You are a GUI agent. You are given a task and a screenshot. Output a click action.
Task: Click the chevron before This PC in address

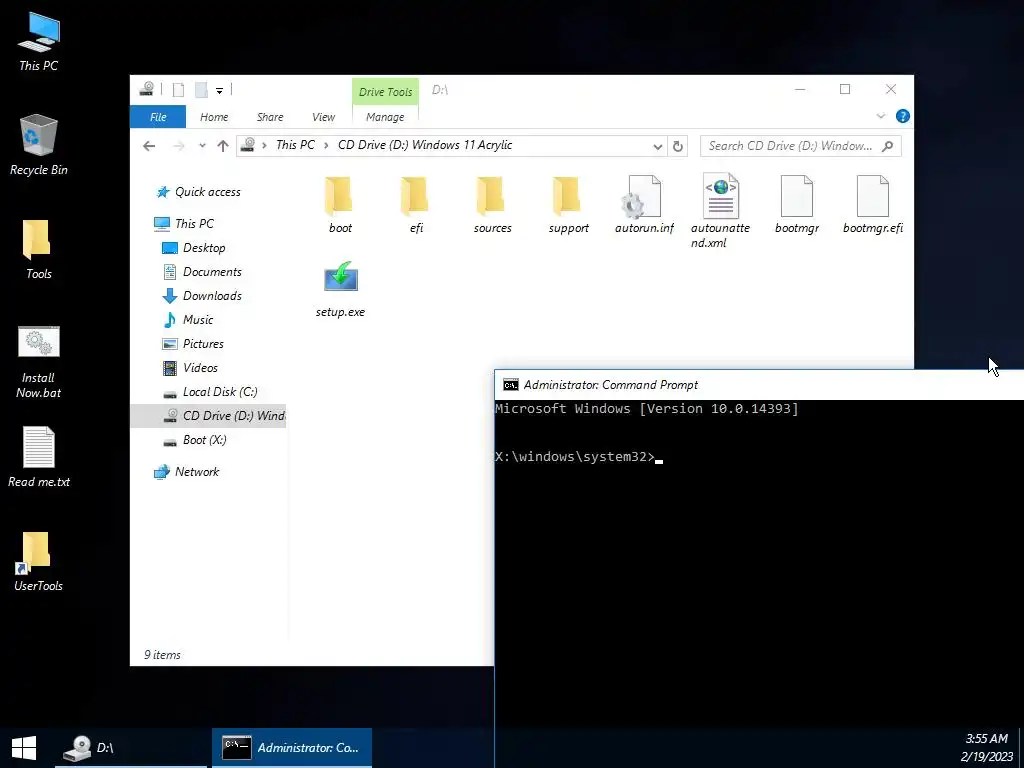coord(264,145)
